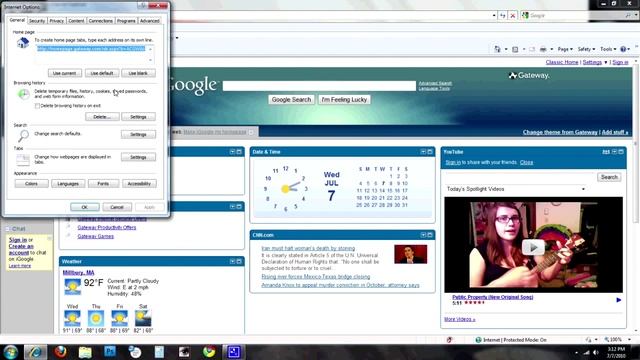Click the search magnifier in IE search box
640x360 pixels.
628,16
